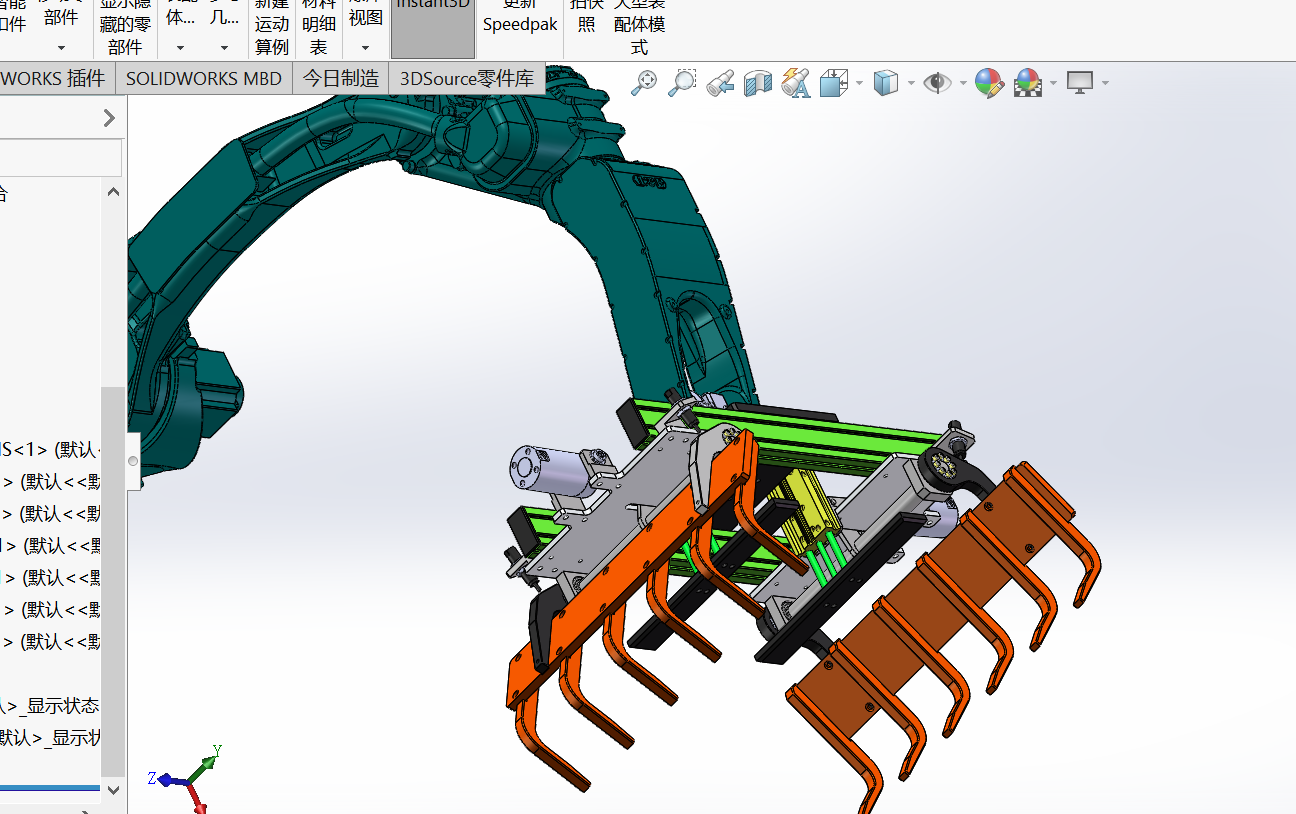Select the Zoom to Area magnifier
The width and height of the screenshot is (1296, 814).
[682, 82]
